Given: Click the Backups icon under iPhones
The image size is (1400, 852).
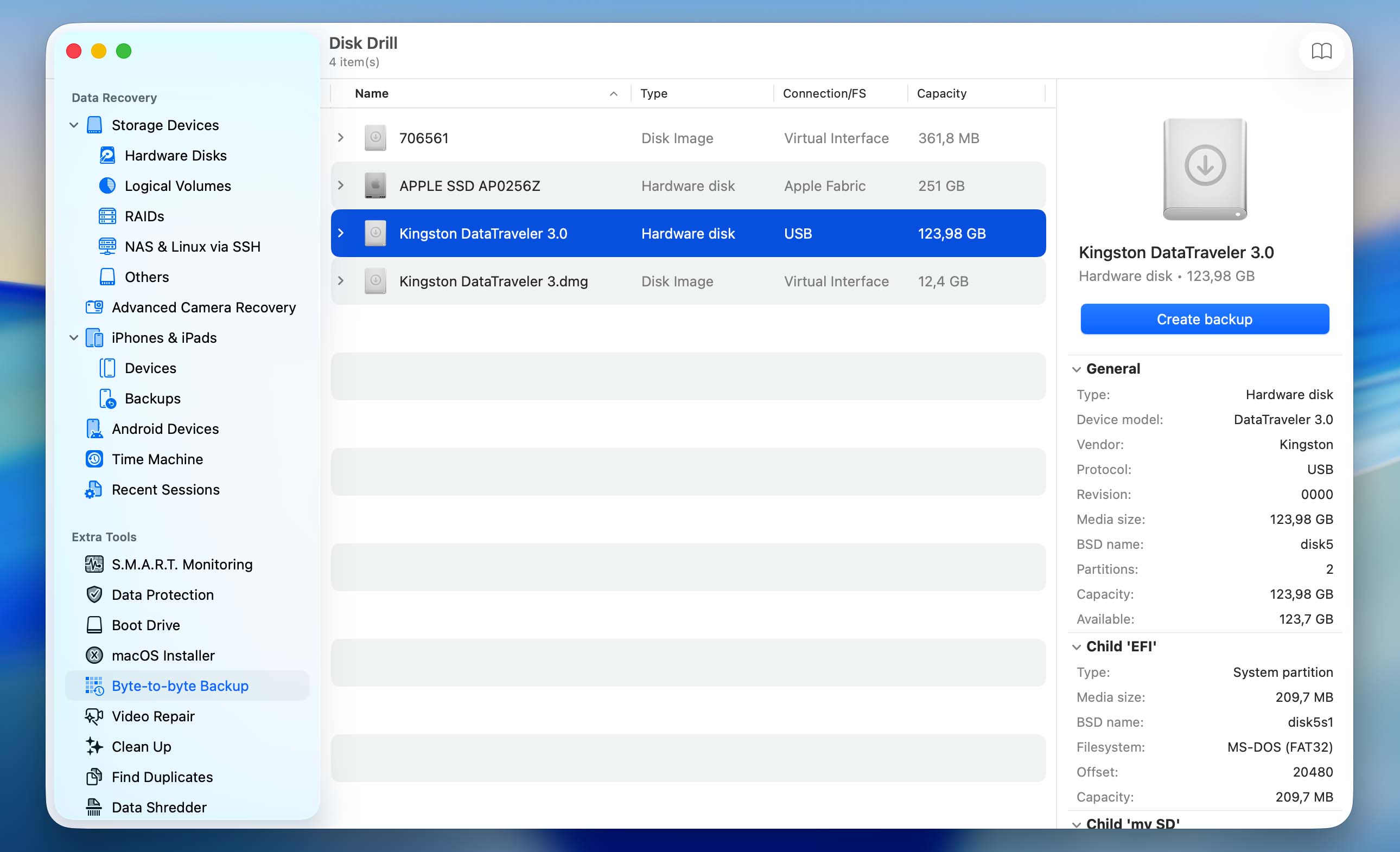Looking at the screenshot, I should 107,398.
